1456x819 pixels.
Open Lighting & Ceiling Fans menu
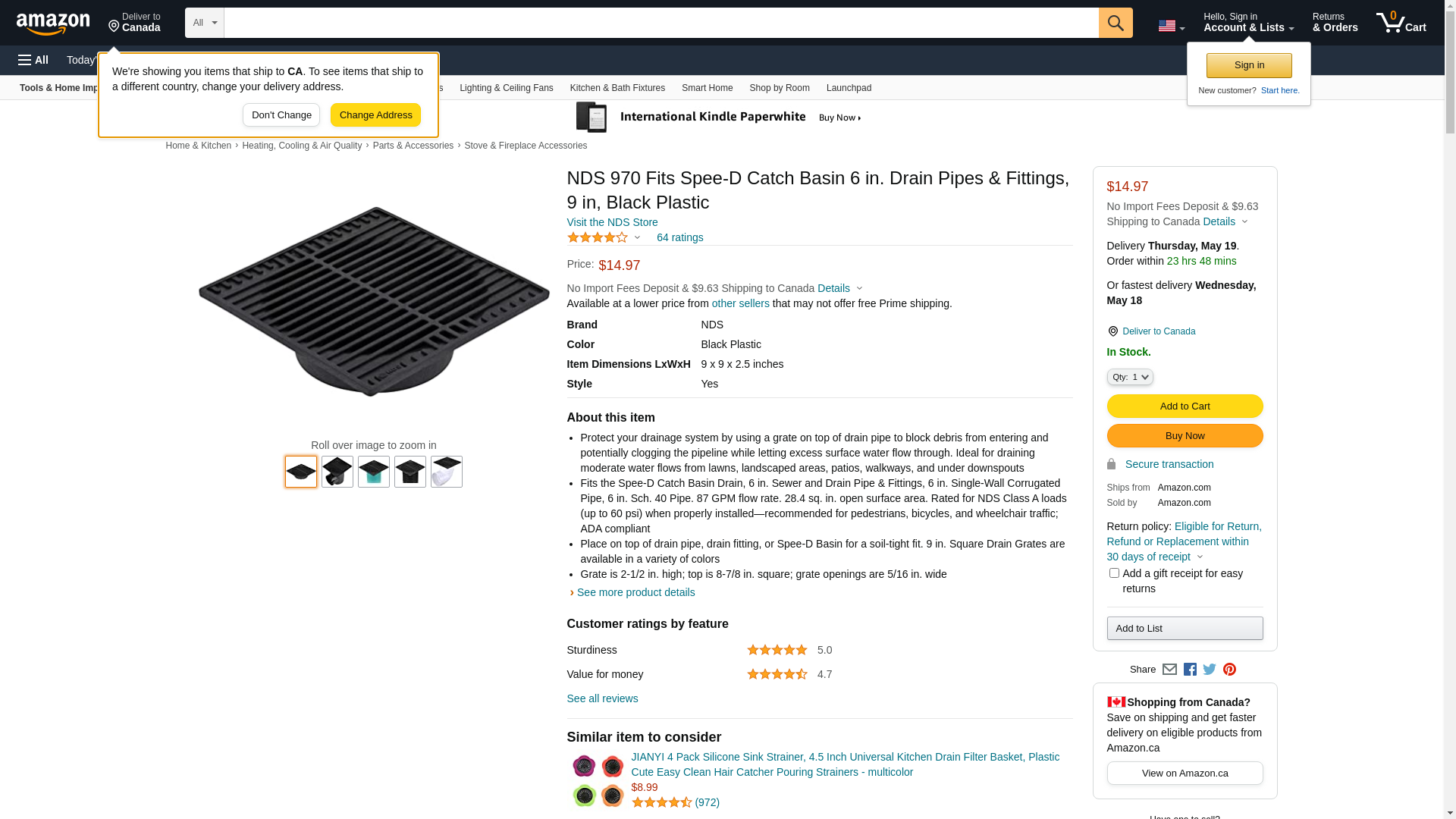506,88
